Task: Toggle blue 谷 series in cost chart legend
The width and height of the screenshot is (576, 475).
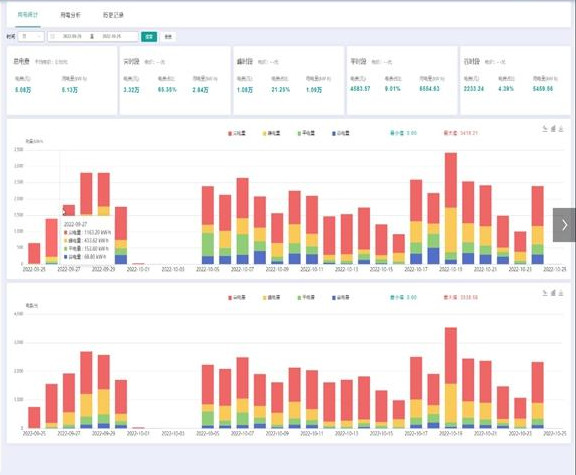Action: pos(341,297)
